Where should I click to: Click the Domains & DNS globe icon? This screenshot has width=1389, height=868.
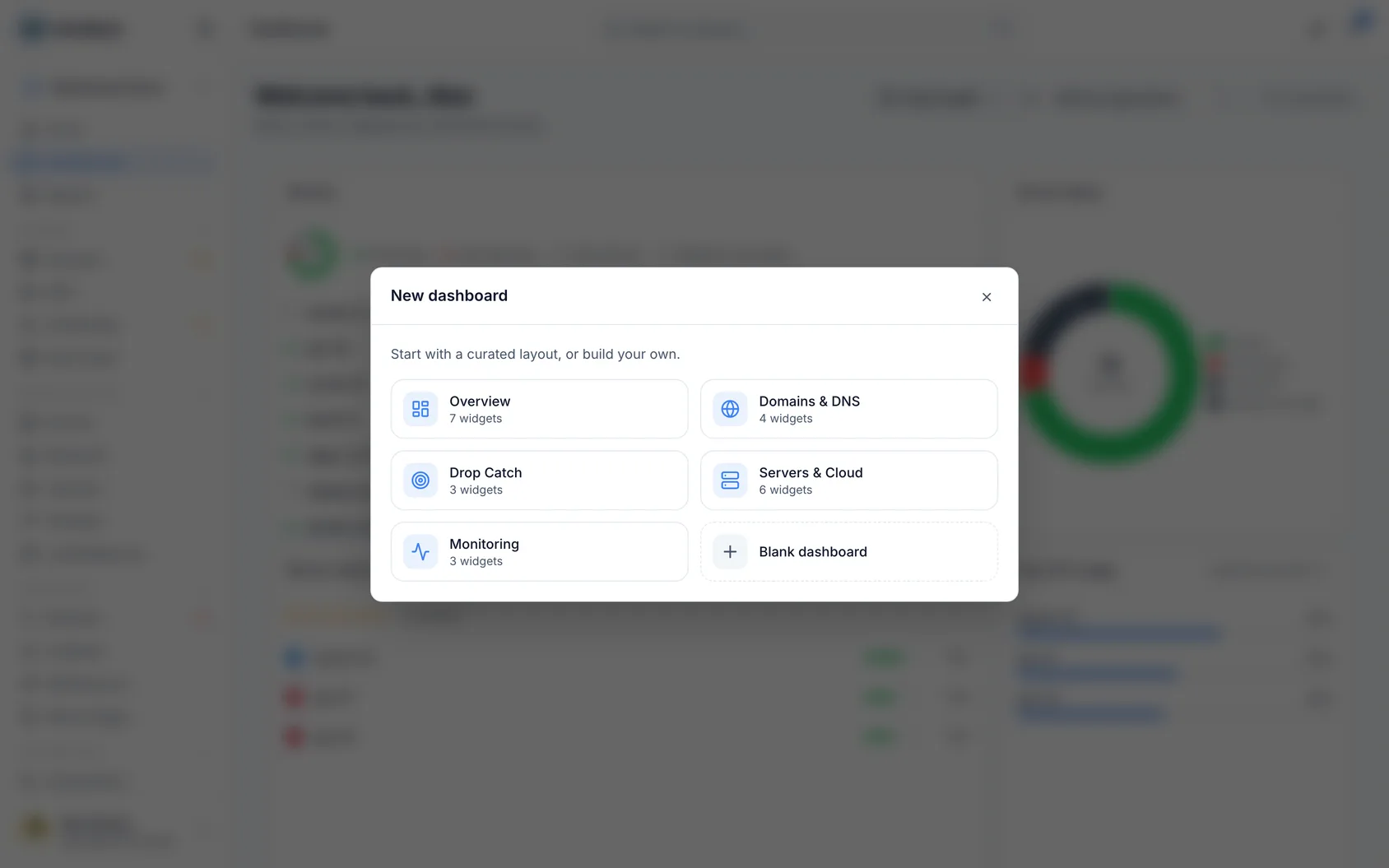(x=730, y=409)
